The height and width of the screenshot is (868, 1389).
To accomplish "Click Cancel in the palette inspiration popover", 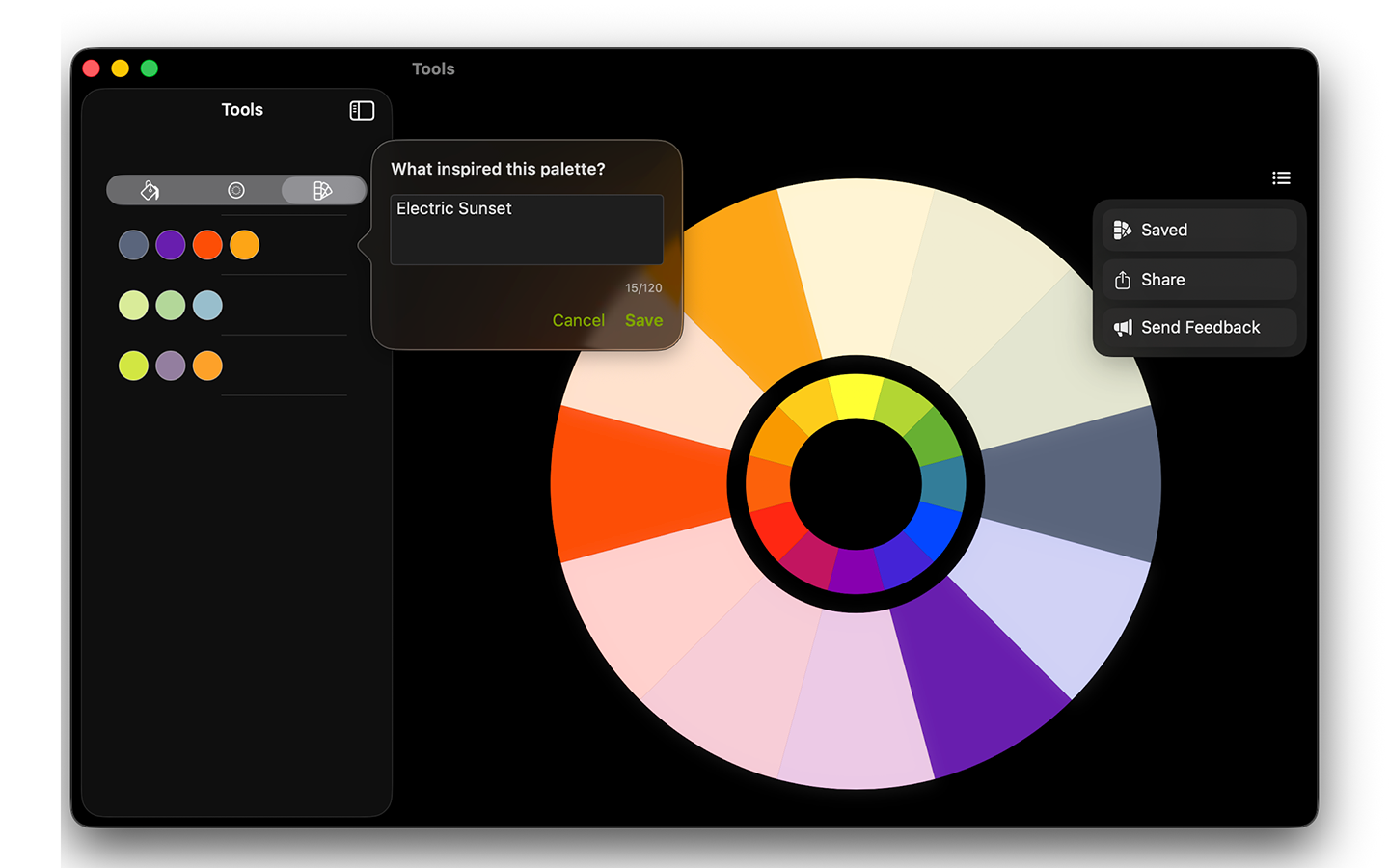I will pos(579,320).
